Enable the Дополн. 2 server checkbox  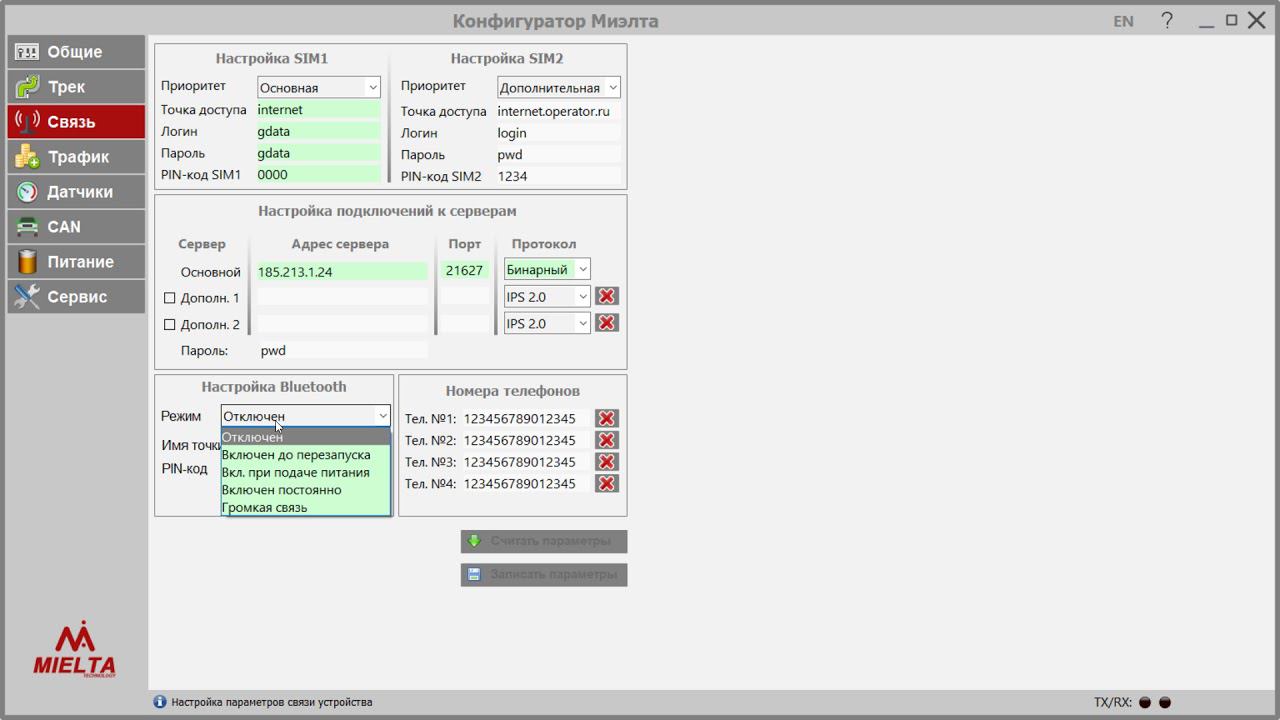[169, 324]
